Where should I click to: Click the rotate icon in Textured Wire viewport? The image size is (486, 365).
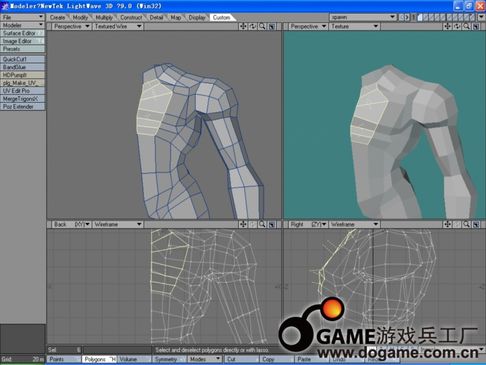pyautogui.click(x=253, y=26)
